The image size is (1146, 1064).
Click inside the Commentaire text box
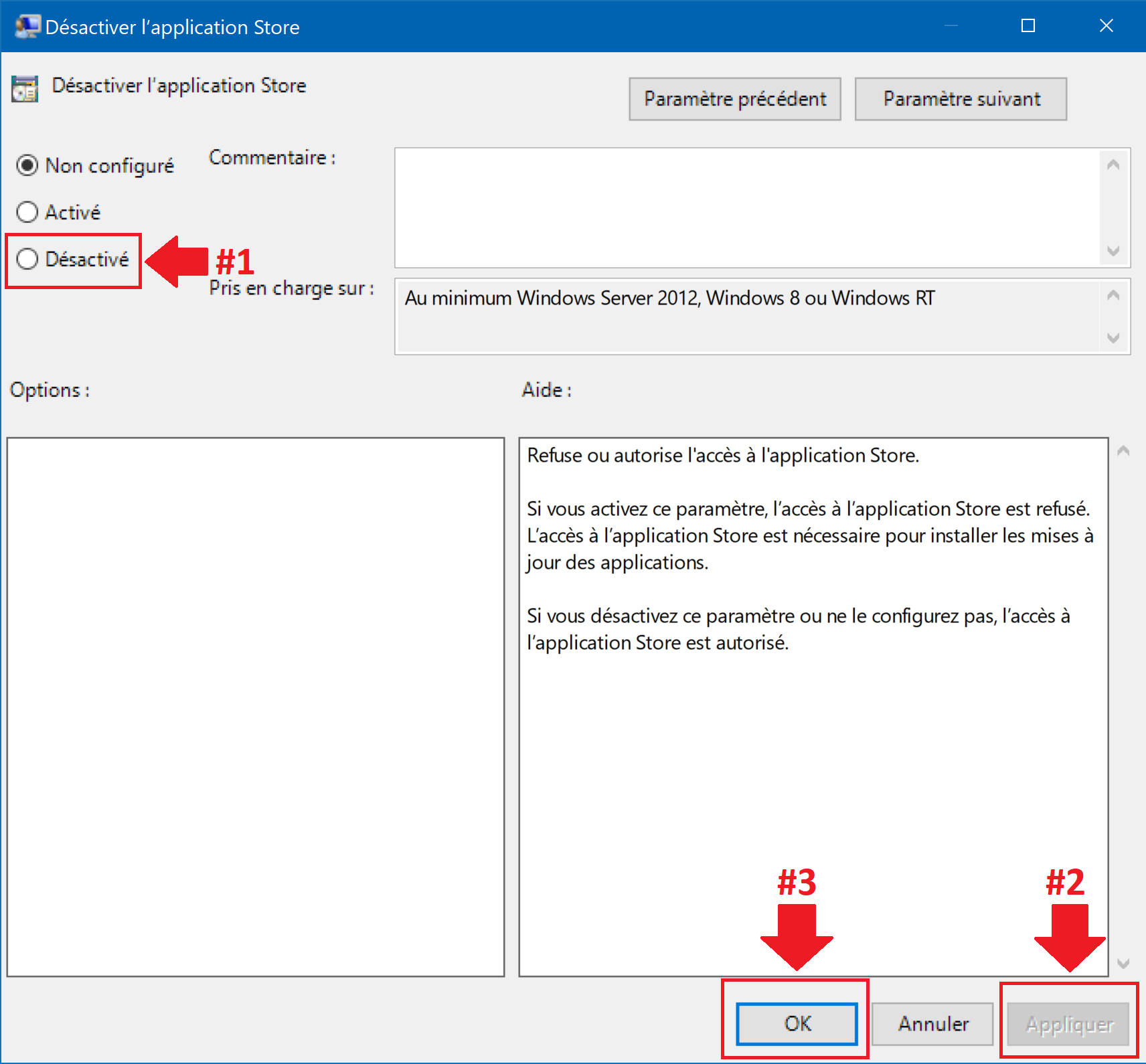[746, 207]
